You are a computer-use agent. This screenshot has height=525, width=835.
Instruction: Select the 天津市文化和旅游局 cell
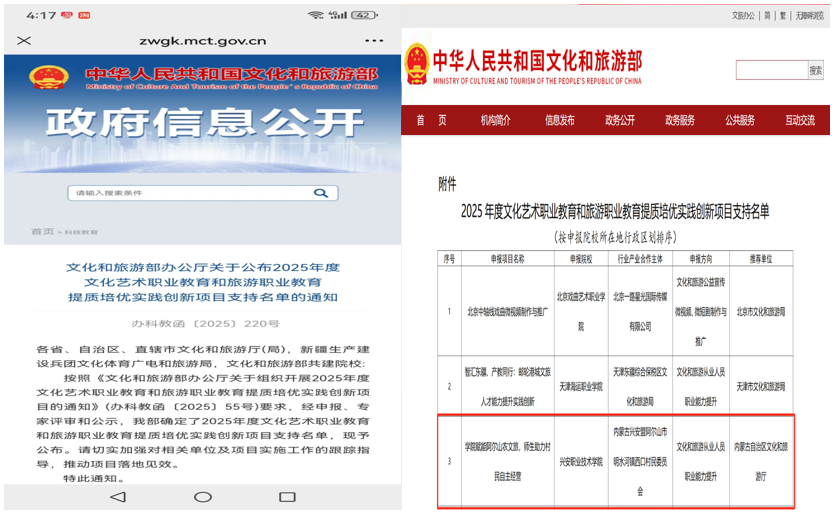(761, 387)
